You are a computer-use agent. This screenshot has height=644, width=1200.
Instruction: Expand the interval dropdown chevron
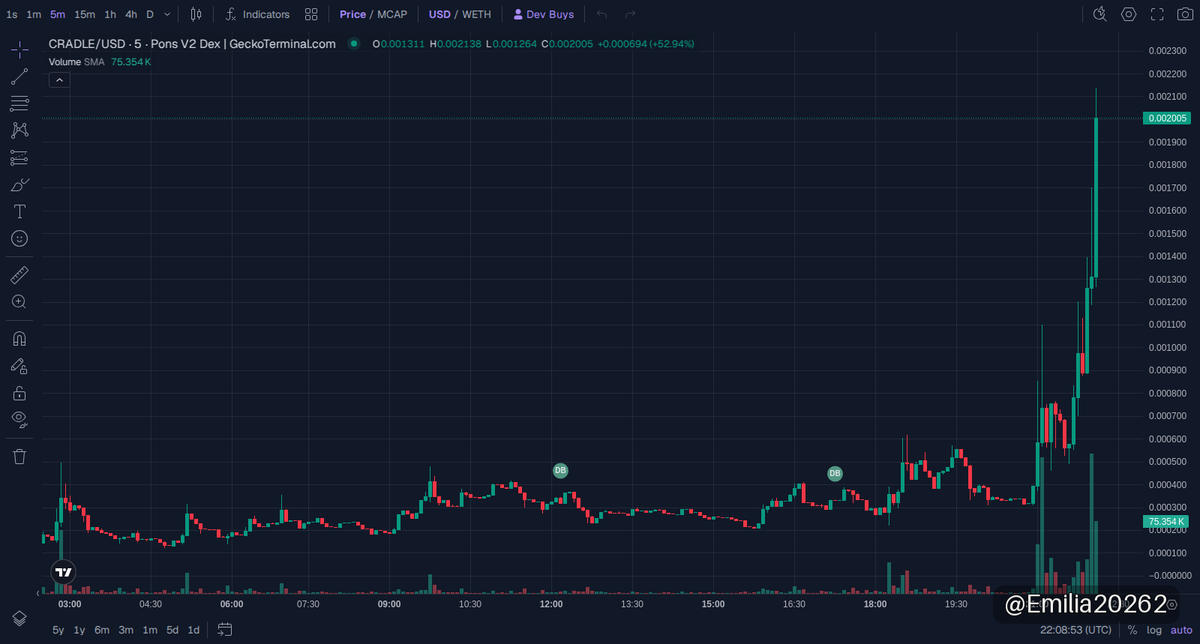(167, 15)
